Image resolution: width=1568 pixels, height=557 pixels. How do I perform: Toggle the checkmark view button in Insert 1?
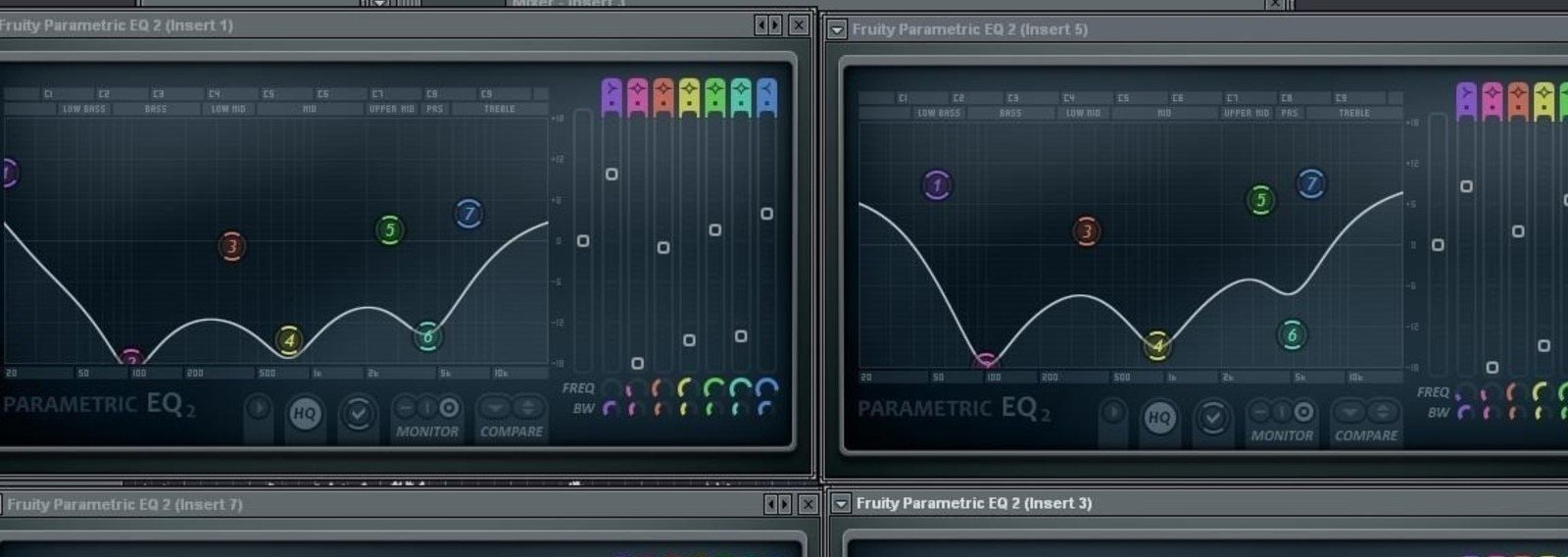click(x=358, y=414)
